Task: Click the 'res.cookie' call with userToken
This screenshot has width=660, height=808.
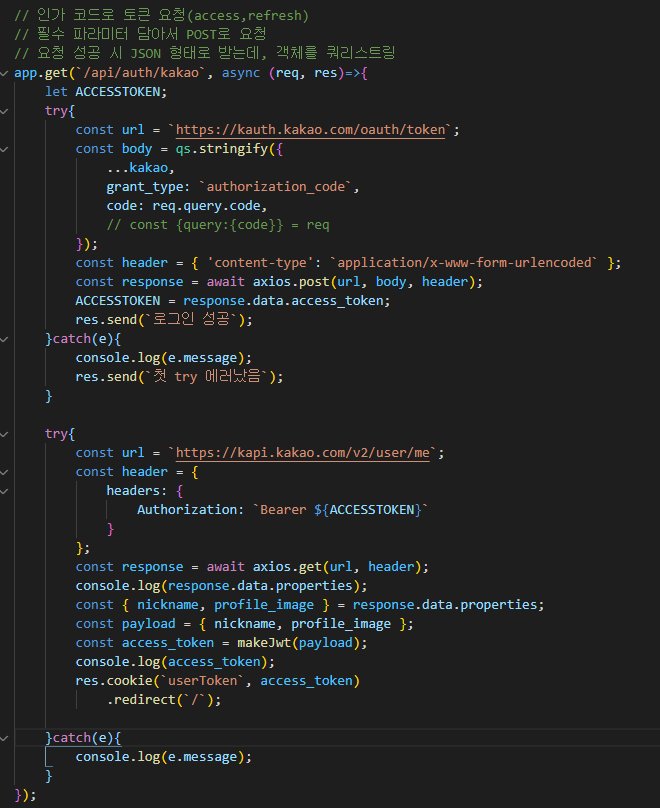Action: coord(217,681)
